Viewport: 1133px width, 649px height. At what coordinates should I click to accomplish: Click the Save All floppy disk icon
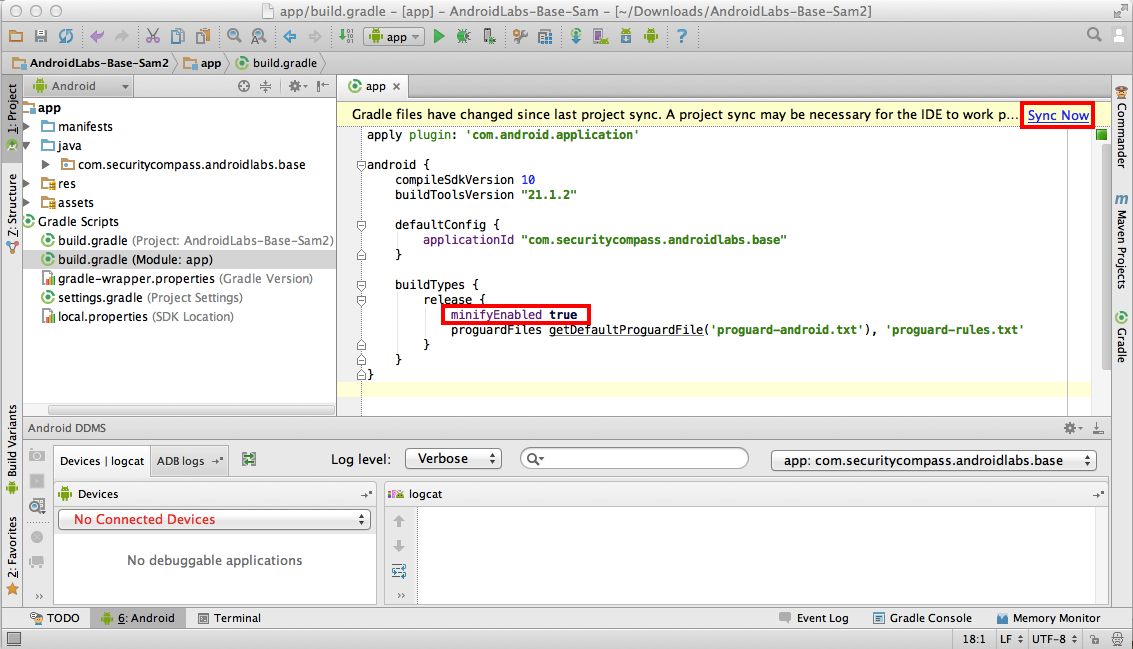[41, 36]
